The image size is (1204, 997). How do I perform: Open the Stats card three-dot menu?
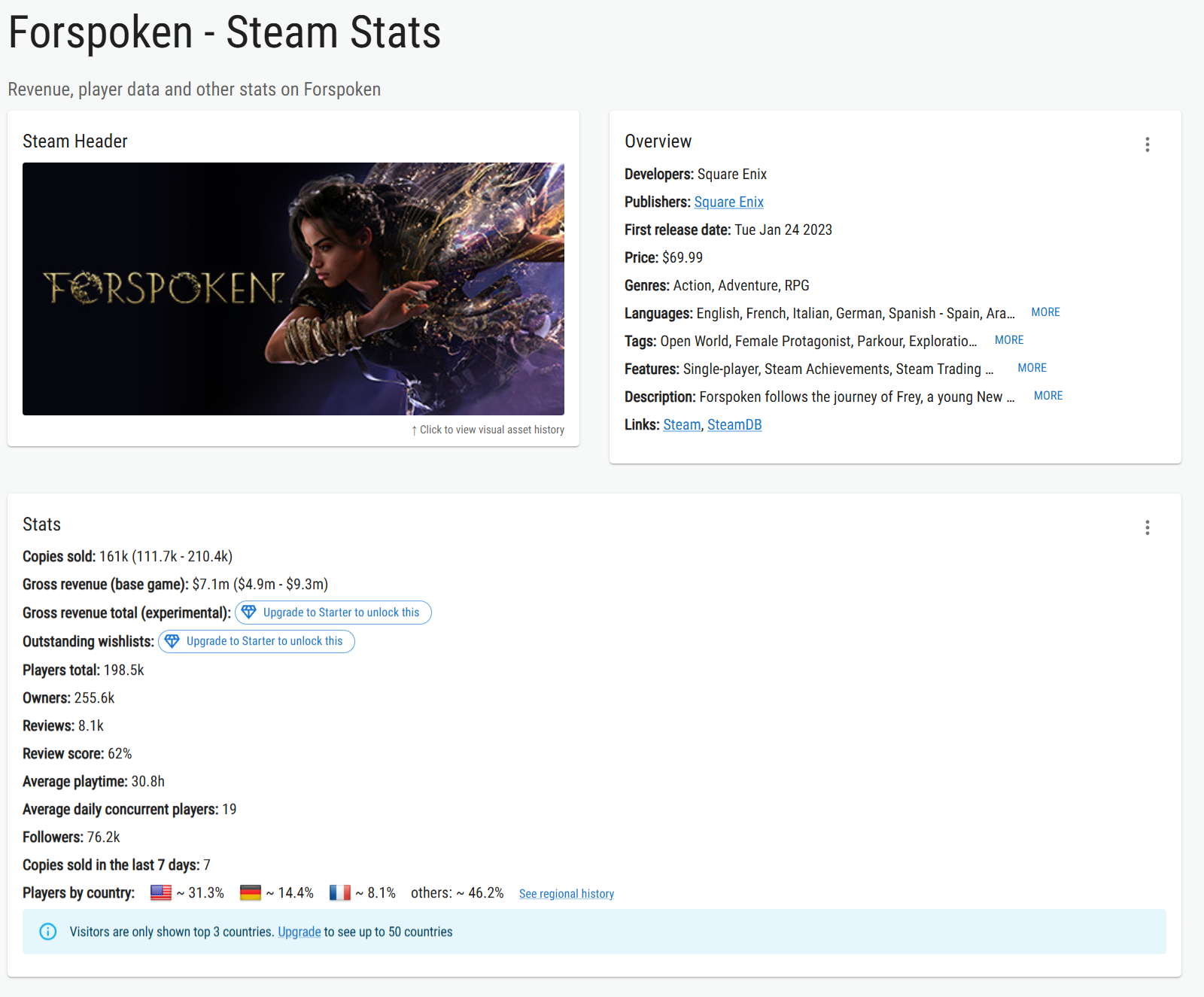pos(1147,527)
